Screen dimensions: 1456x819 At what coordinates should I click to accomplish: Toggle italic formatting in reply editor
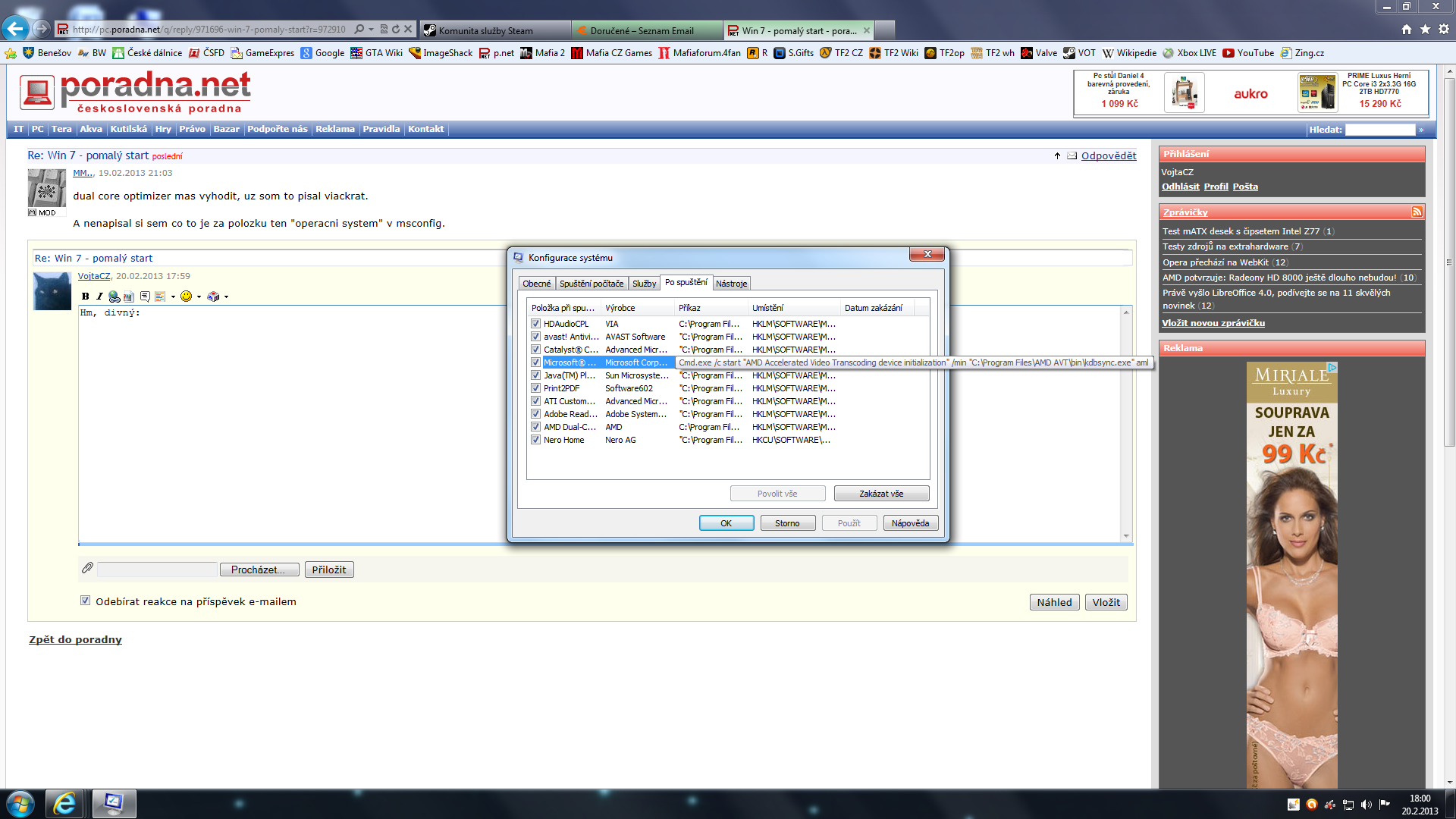(99, 297)
